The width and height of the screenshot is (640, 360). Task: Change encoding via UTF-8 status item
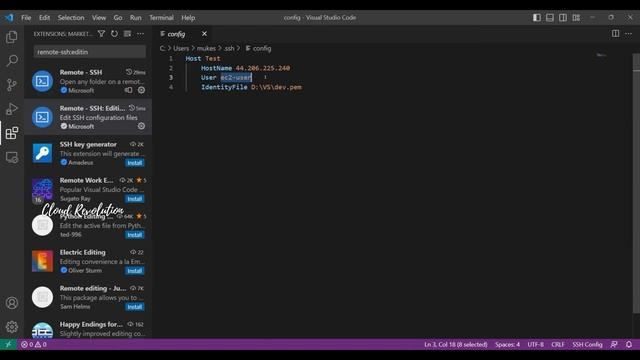[x=536, y=344]
